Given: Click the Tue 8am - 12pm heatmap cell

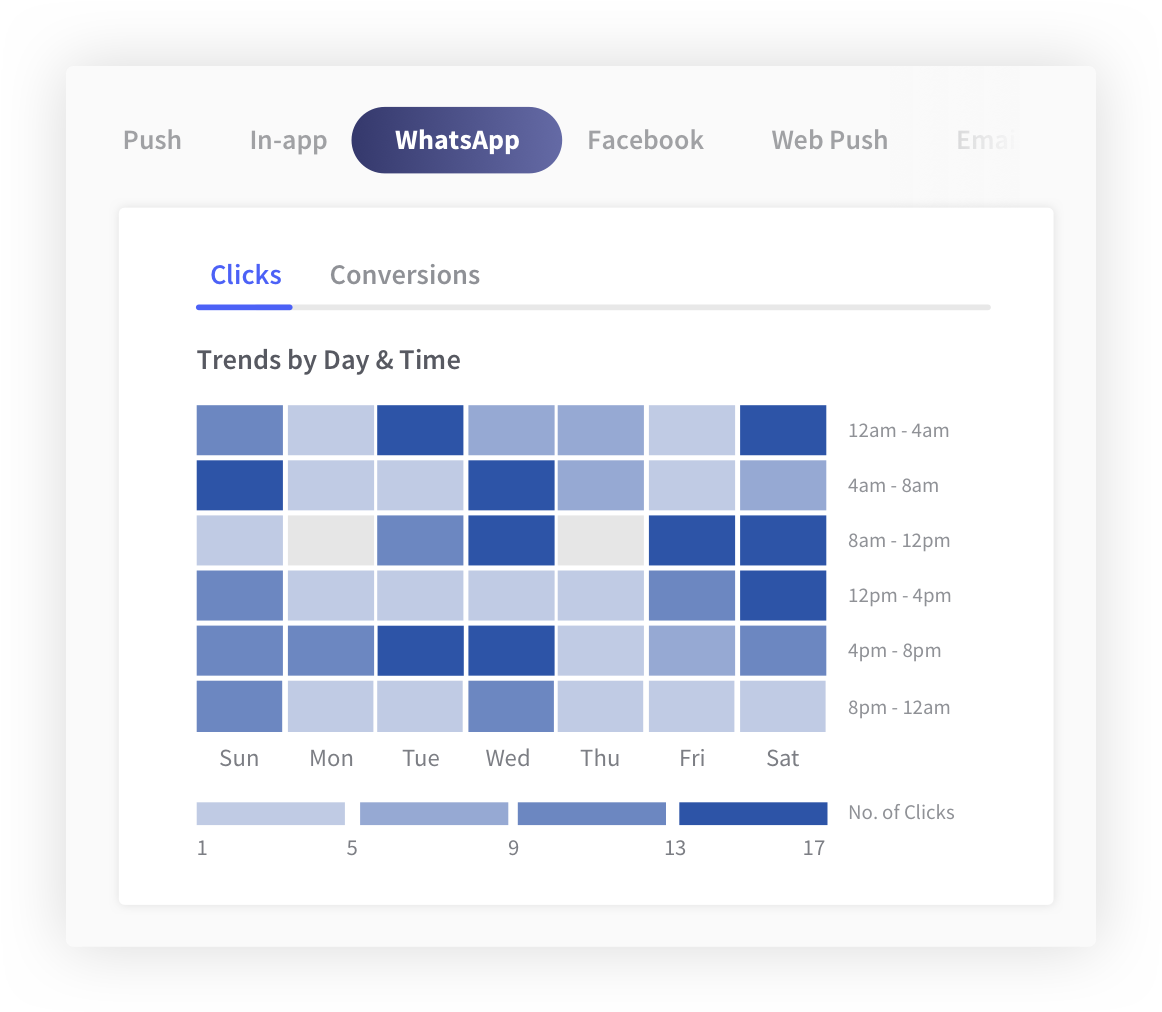Looking at the screenshot, I should 420,540.
